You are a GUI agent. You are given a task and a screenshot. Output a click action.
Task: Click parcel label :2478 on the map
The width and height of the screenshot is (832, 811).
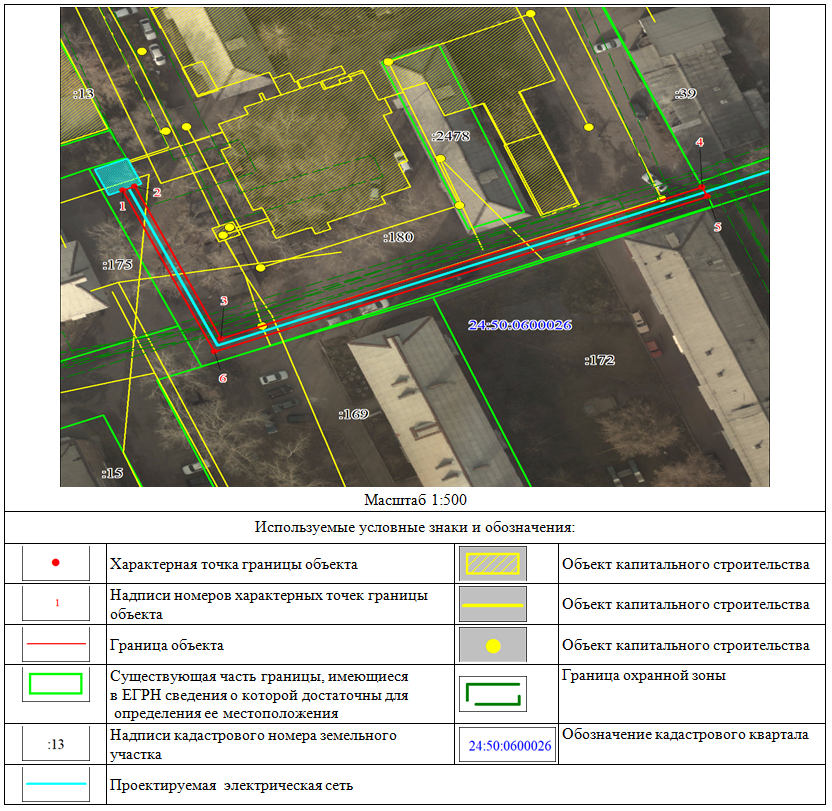pyautogui.click(x=450, y=136)
